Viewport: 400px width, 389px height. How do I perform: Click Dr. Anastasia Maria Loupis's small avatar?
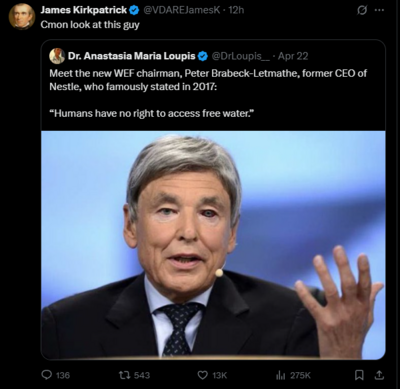pos(57,56)
